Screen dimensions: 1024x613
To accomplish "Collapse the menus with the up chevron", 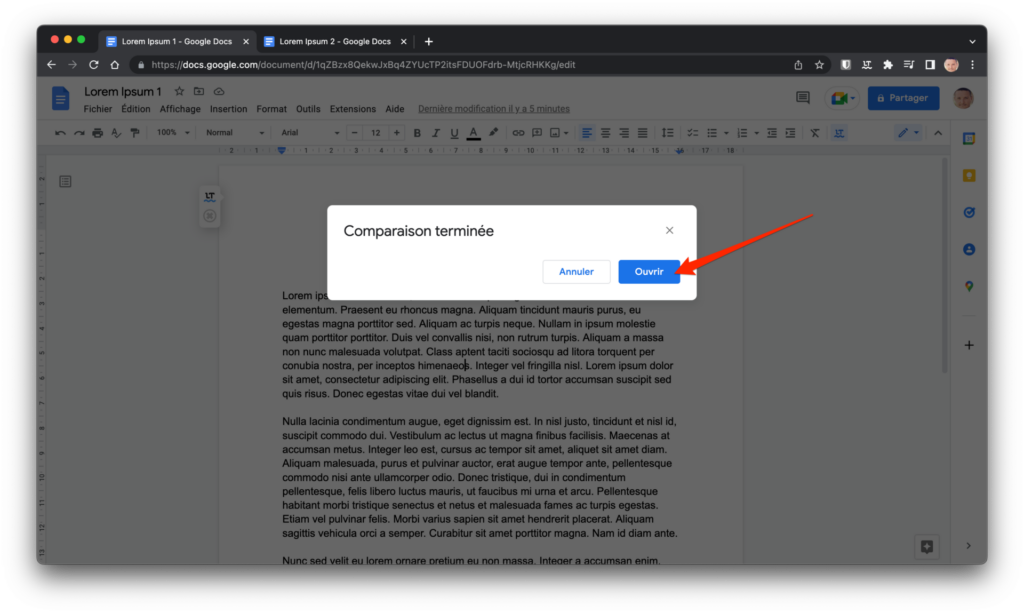I will click(938, 133).
